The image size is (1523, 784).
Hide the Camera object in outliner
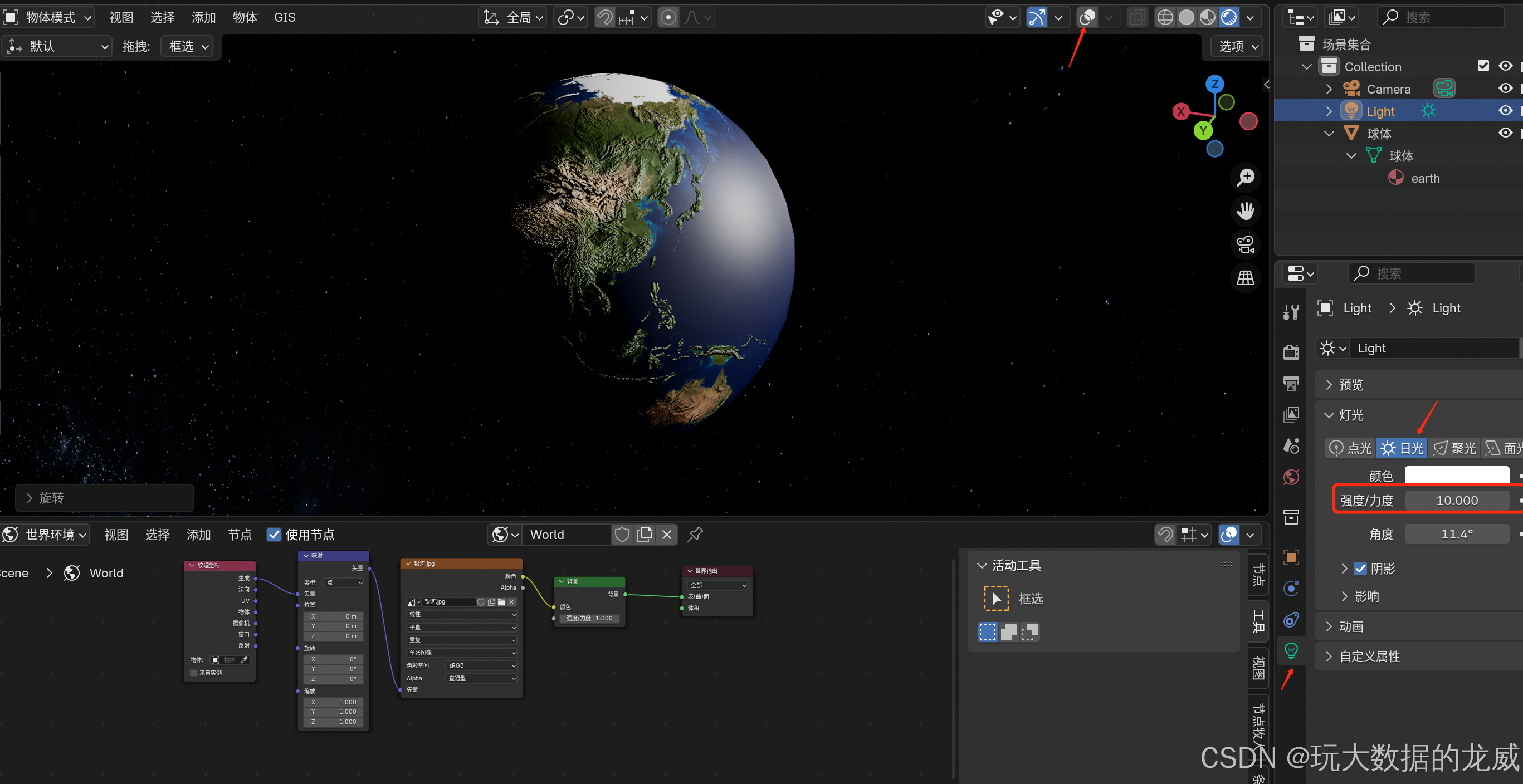coord(1505,89)
